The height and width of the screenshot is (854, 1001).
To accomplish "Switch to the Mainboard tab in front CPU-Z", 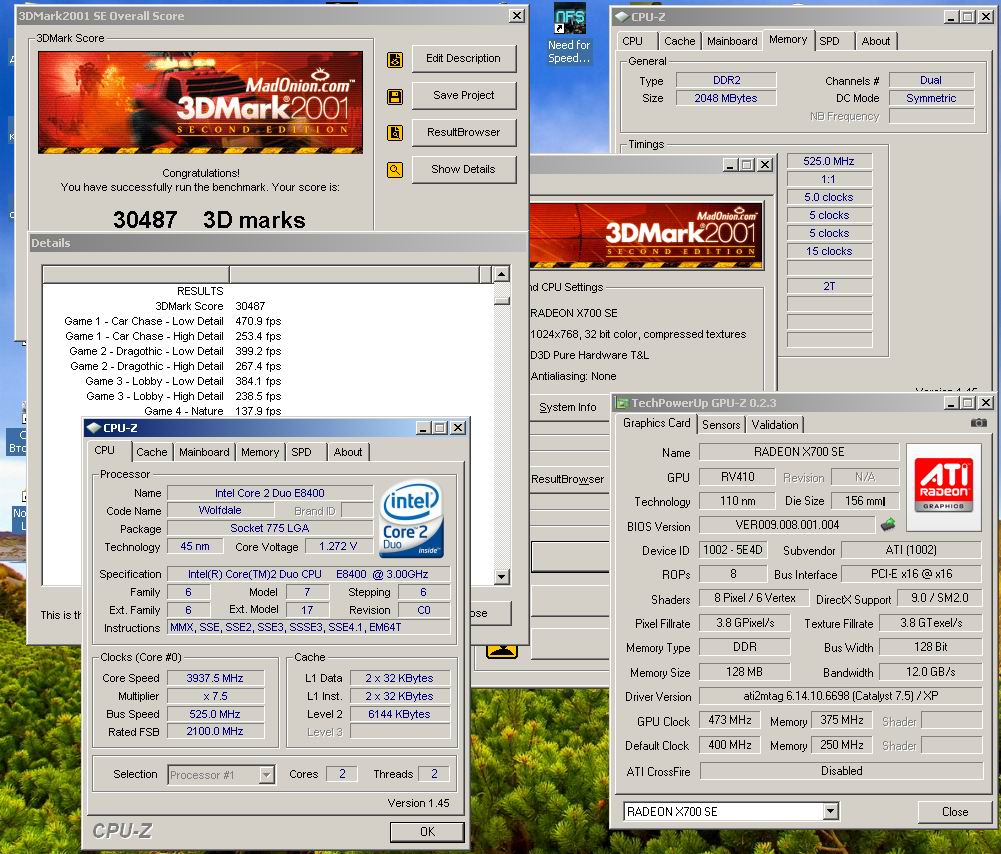I will 204,452.
